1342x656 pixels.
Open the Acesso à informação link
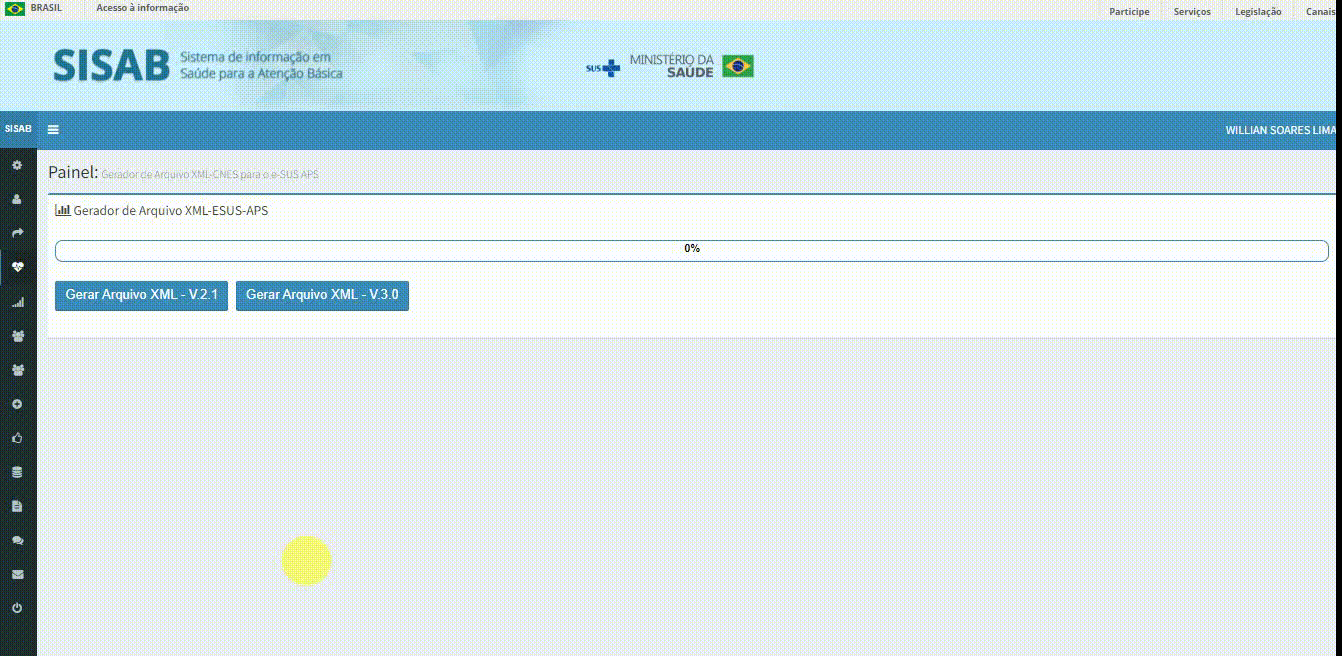click(x=142, y=8)
